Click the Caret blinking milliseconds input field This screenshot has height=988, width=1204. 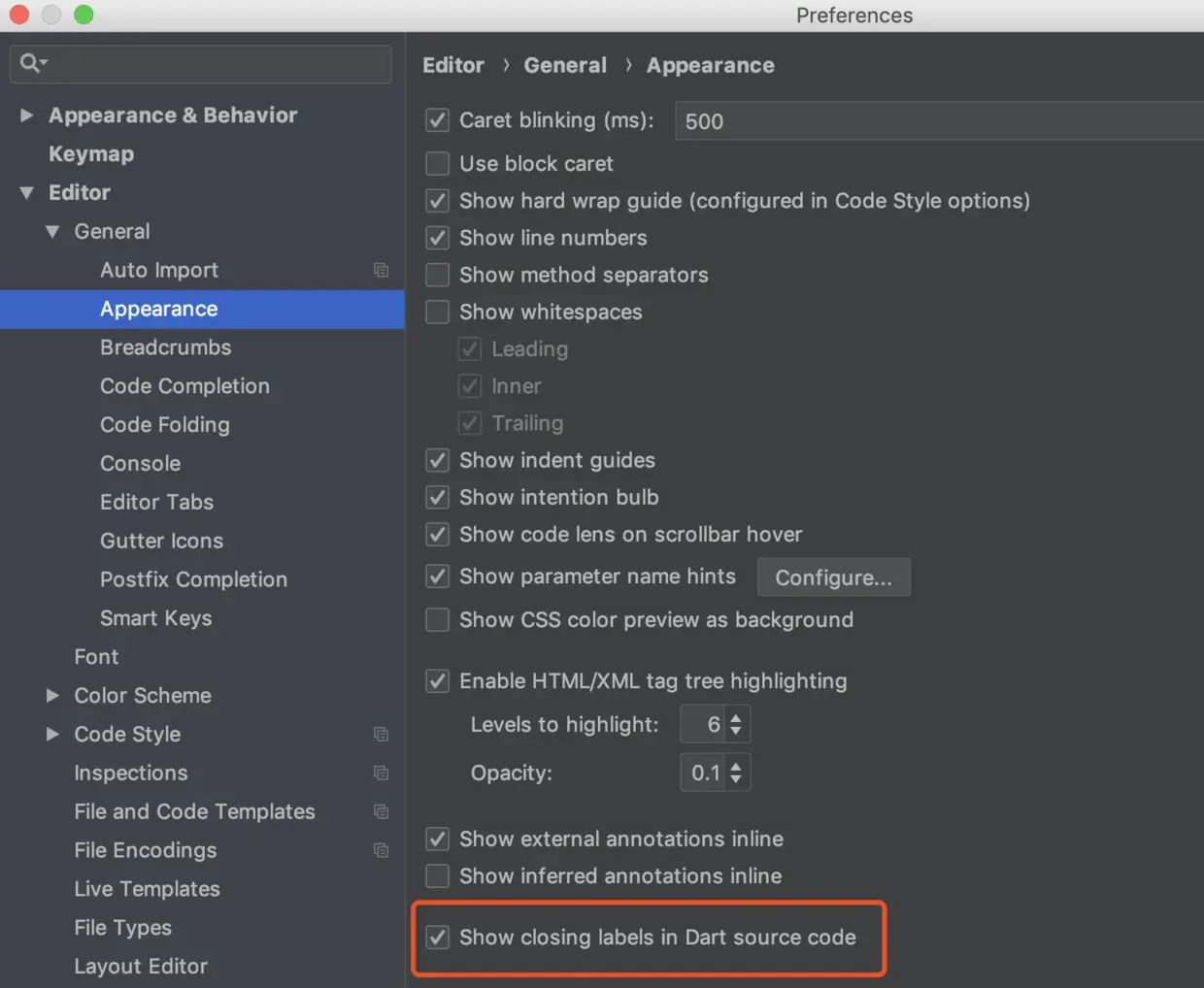(932, 121)
